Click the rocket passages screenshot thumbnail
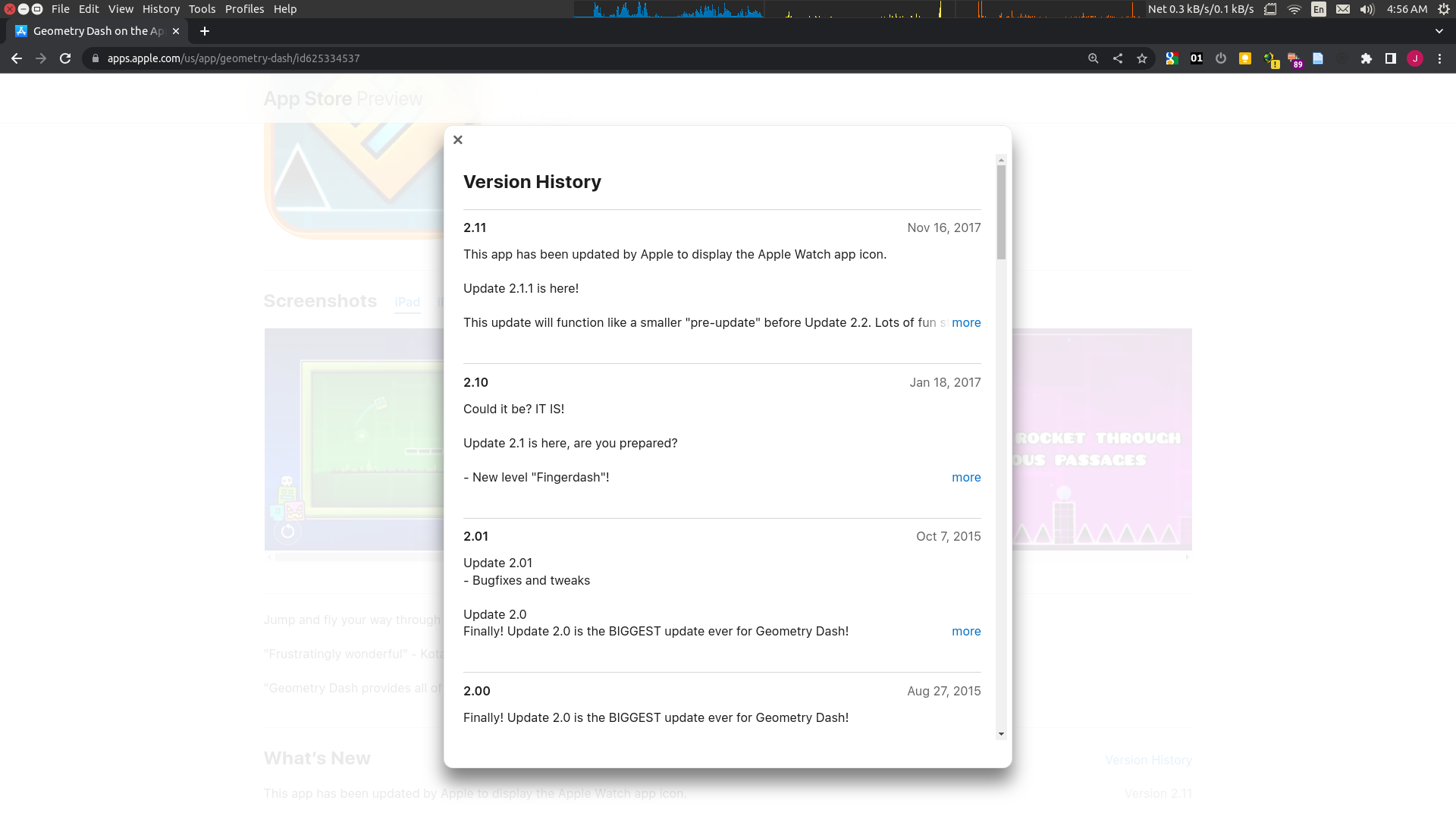1456x819 pixels. [1102, 439]
